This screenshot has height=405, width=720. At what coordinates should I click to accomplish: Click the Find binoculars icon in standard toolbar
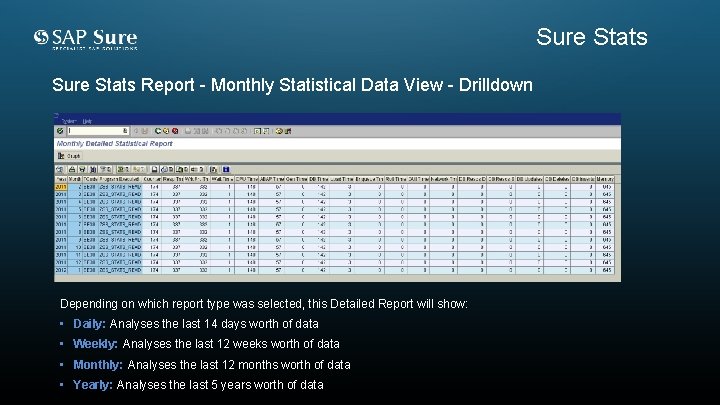point(197,131)
